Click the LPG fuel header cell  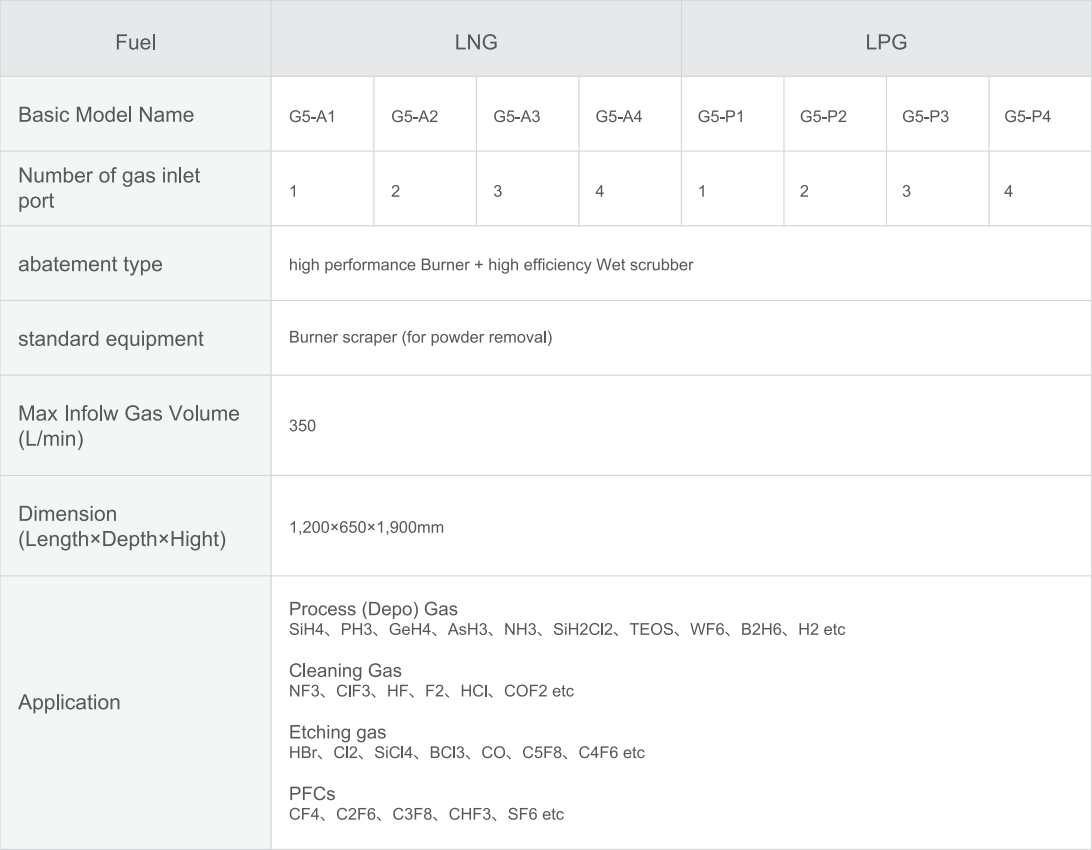(886, 38)
